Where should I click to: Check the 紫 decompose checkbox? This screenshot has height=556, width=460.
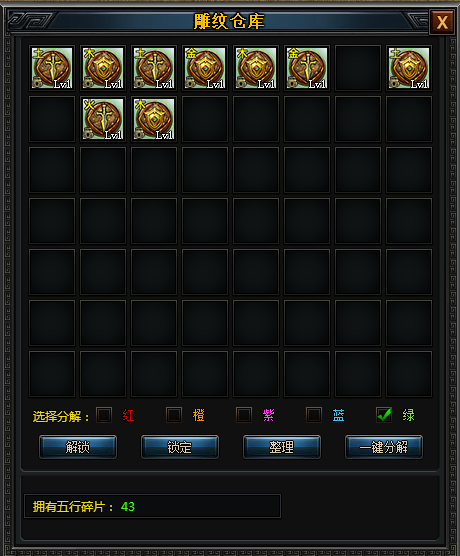(x=244, y=415)
